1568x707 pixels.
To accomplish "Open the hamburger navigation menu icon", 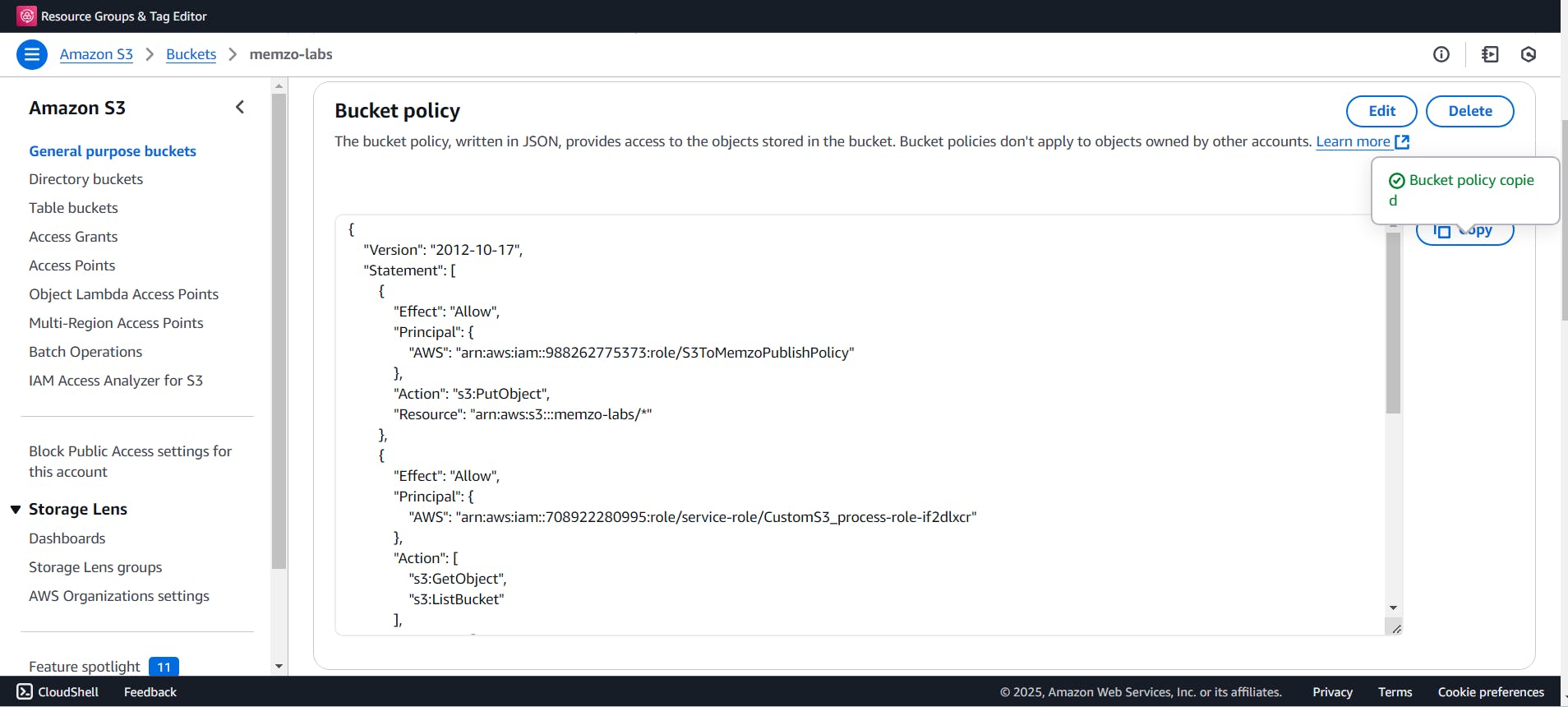I will click(x=31, y=54).
